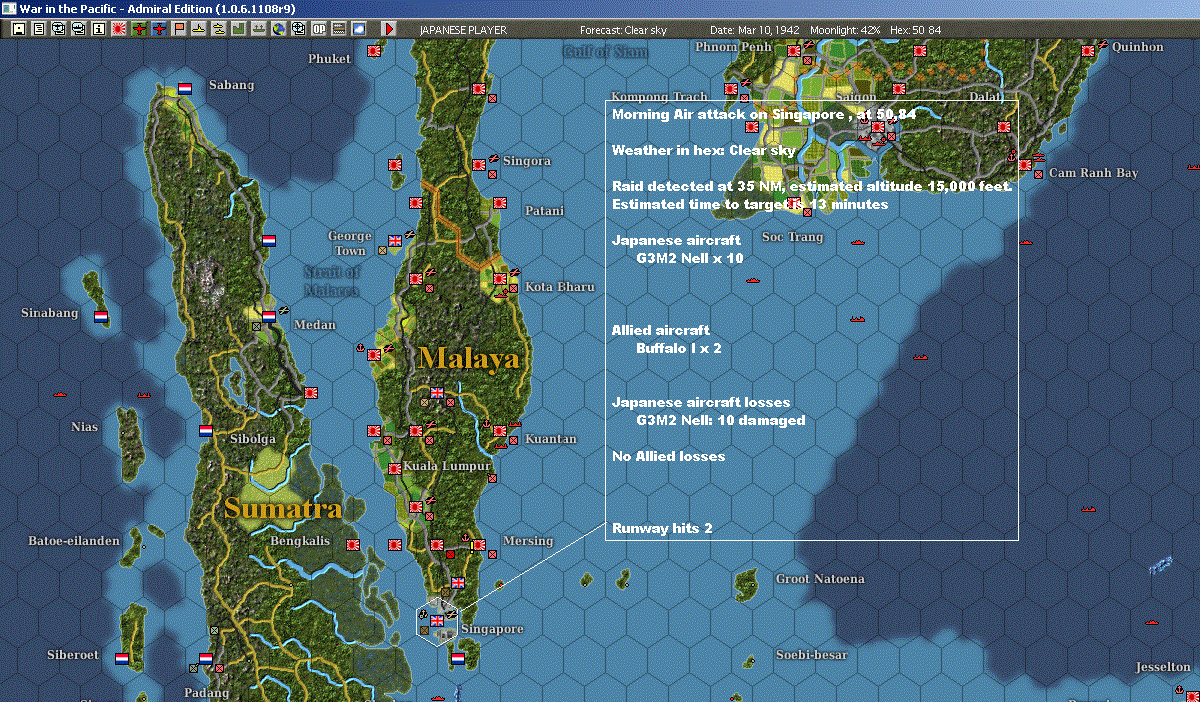Click the 'No Allied losses' line

[x=668, y=456]
